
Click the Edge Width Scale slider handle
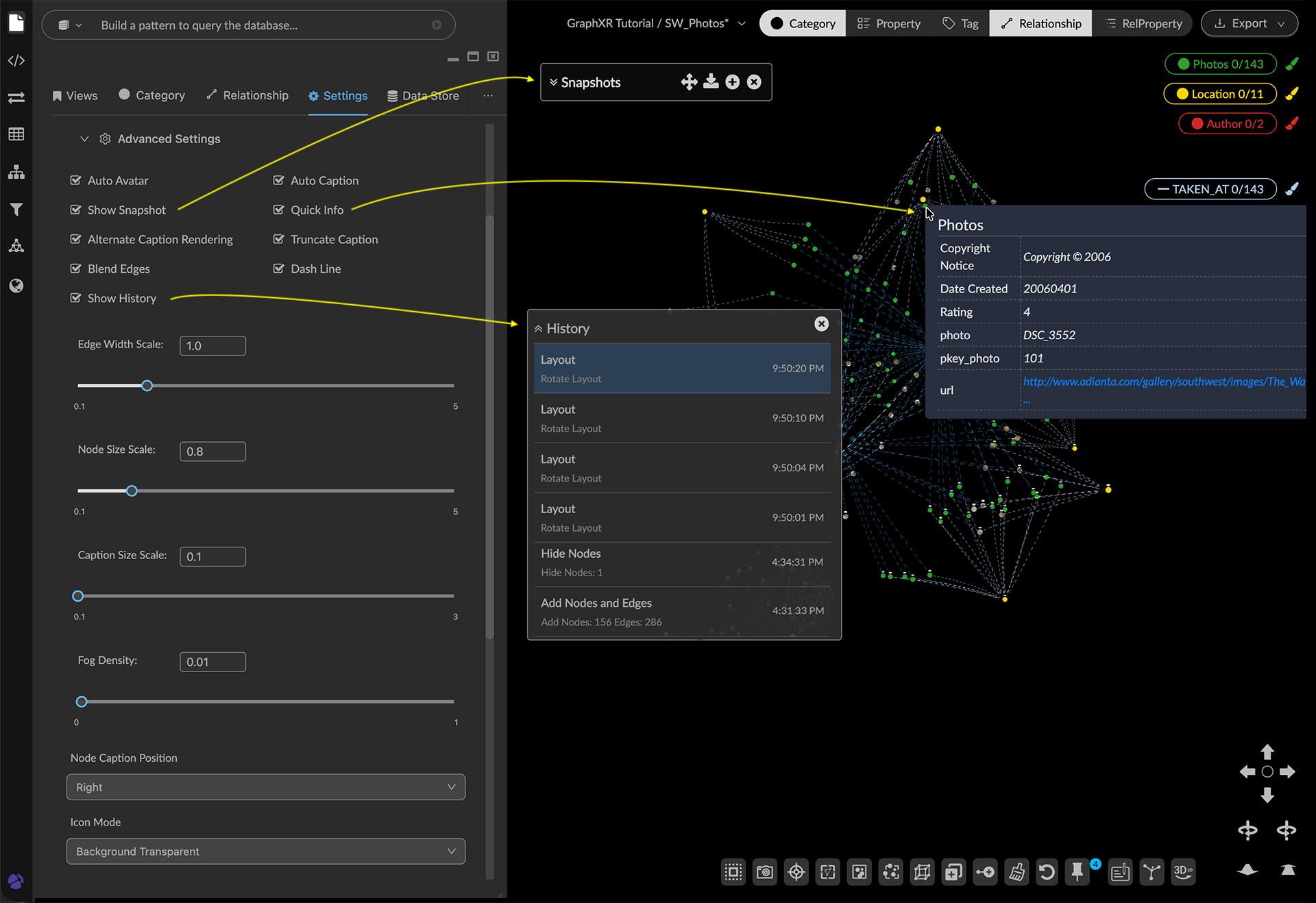tap(147, 386)
